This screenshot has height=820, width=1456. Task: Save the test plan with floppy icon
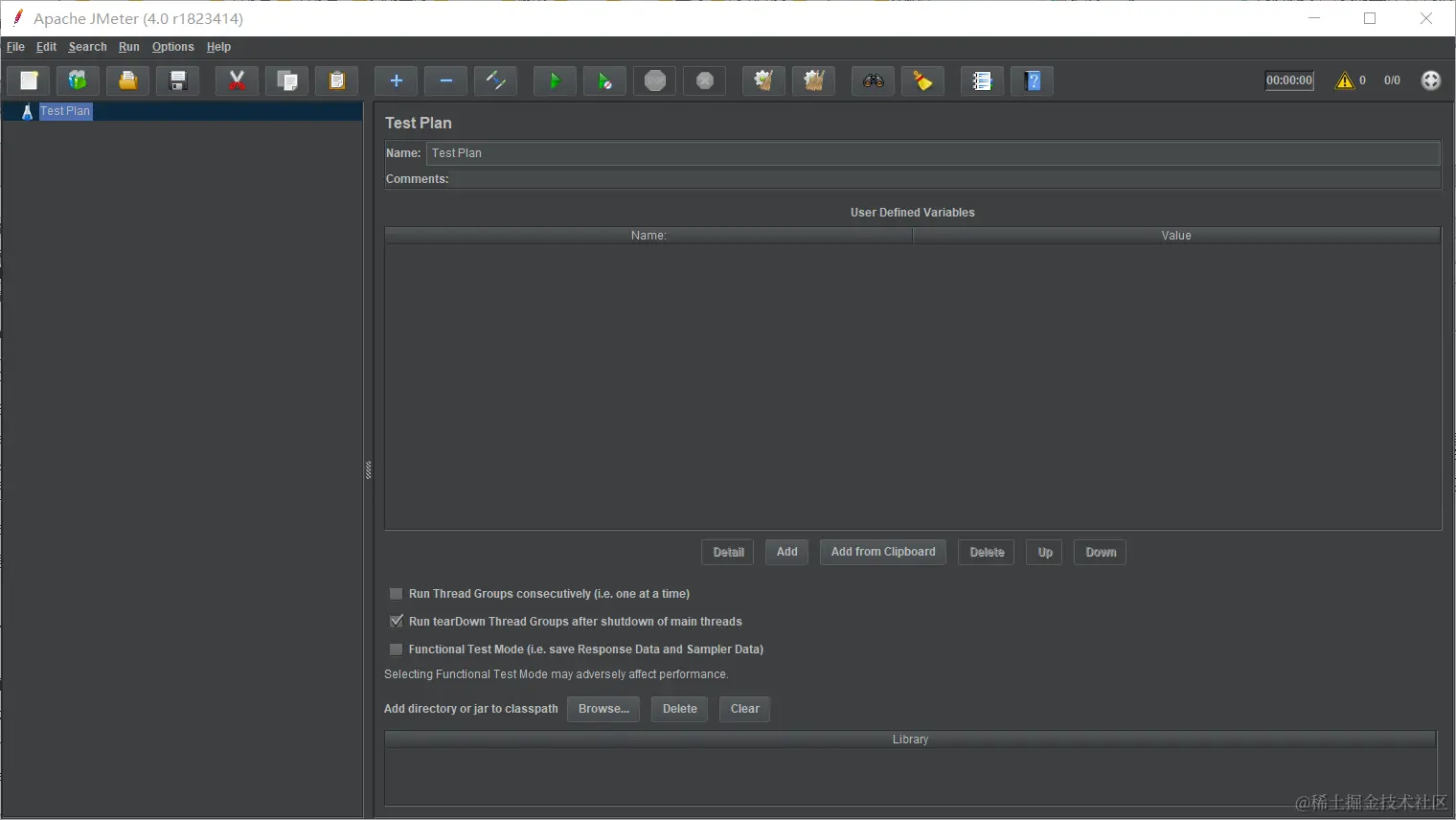(177, 81)
